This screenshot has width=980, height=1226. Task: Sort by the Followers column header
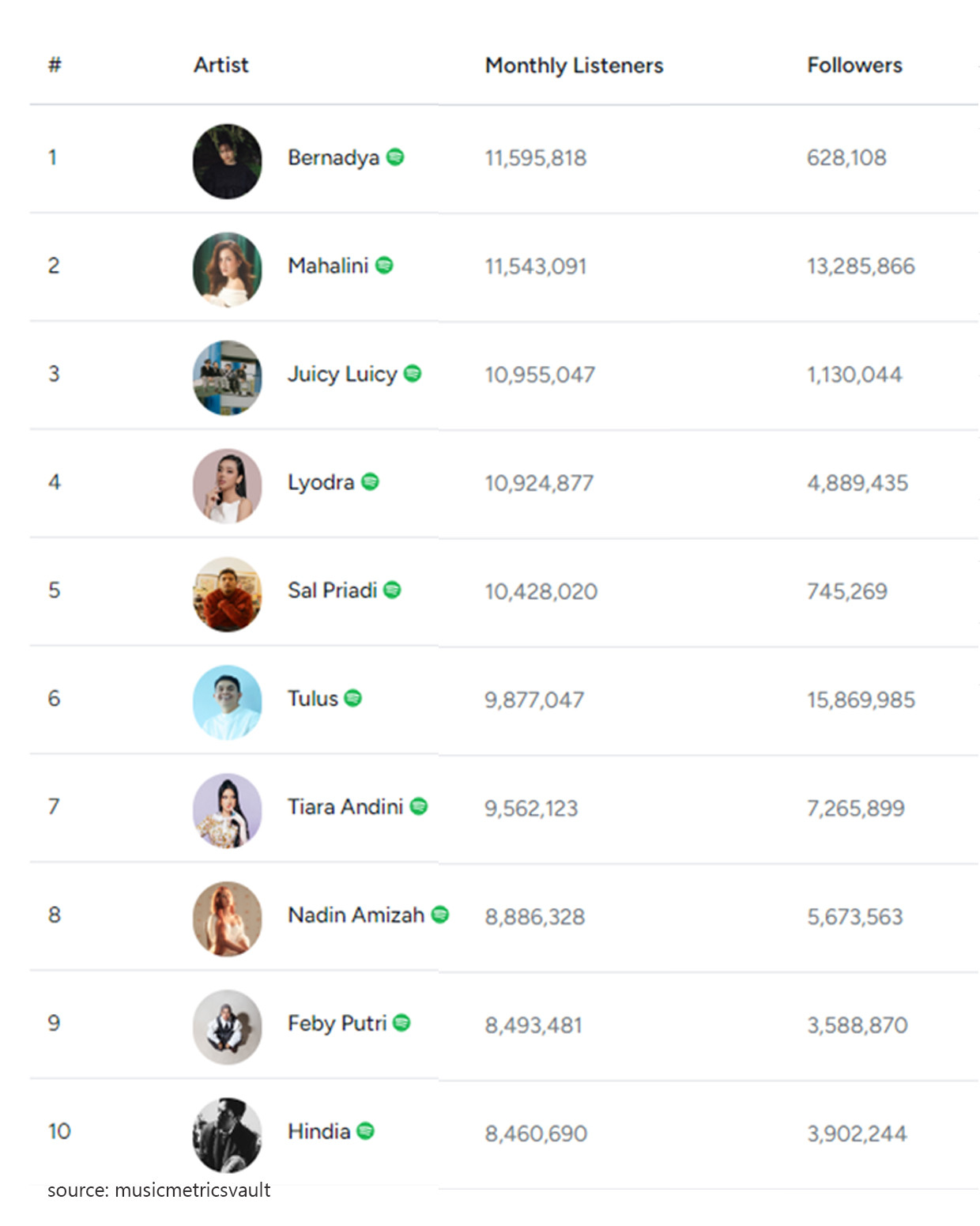[854, 65]
